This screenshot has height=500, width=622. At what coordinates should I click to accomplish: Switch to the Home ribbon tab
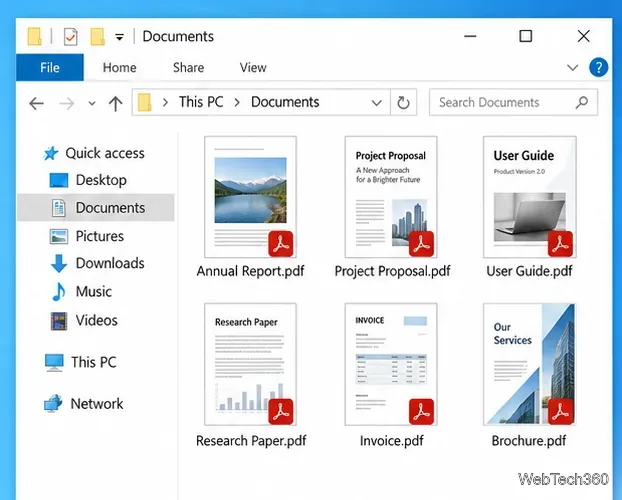tap(119, 67)
